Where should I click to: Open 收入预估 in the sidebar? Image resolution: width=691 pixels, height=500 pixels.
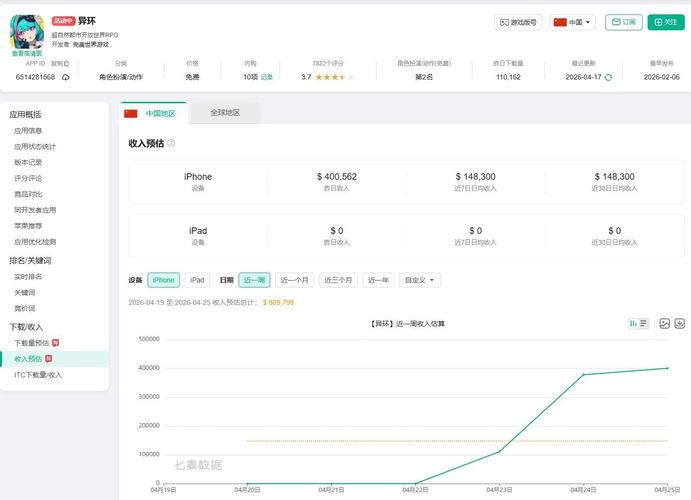pyautogui.click(x=28, y=359)
